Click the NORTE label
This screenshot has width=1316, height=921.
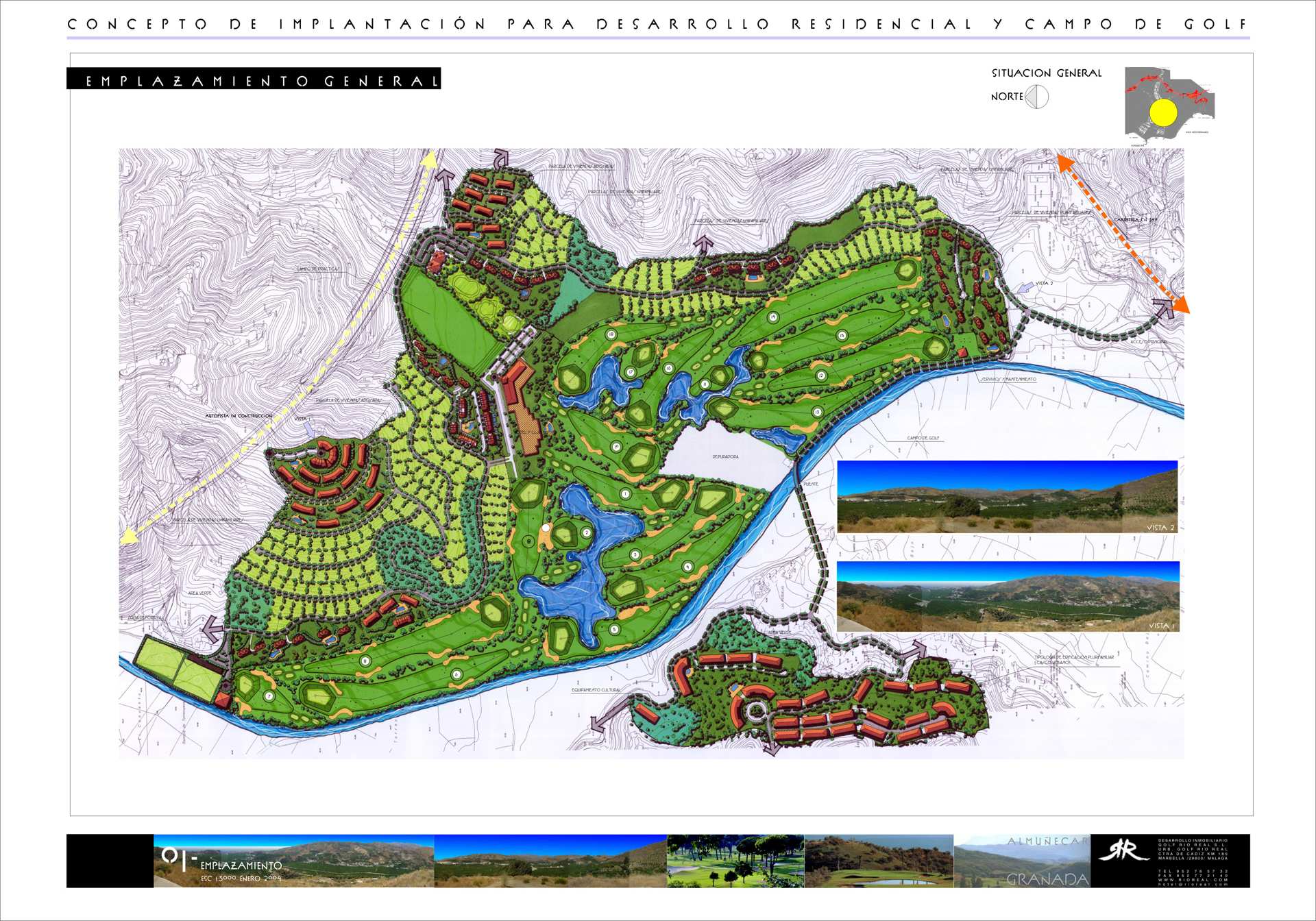pyautogui.click(x=1006, y=97)
